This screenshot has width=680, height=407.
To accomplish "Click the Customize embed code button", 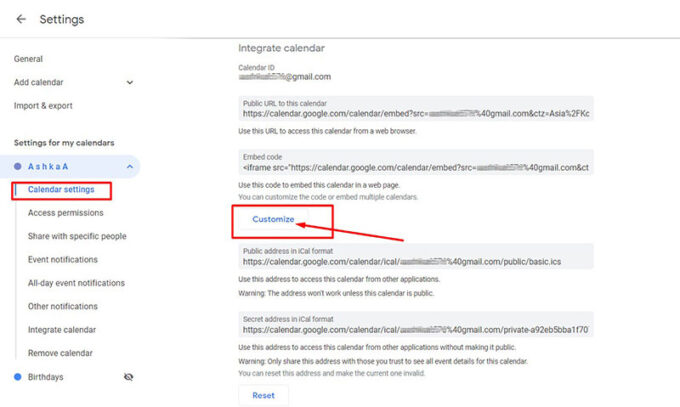I will click(x=273, y=219).
